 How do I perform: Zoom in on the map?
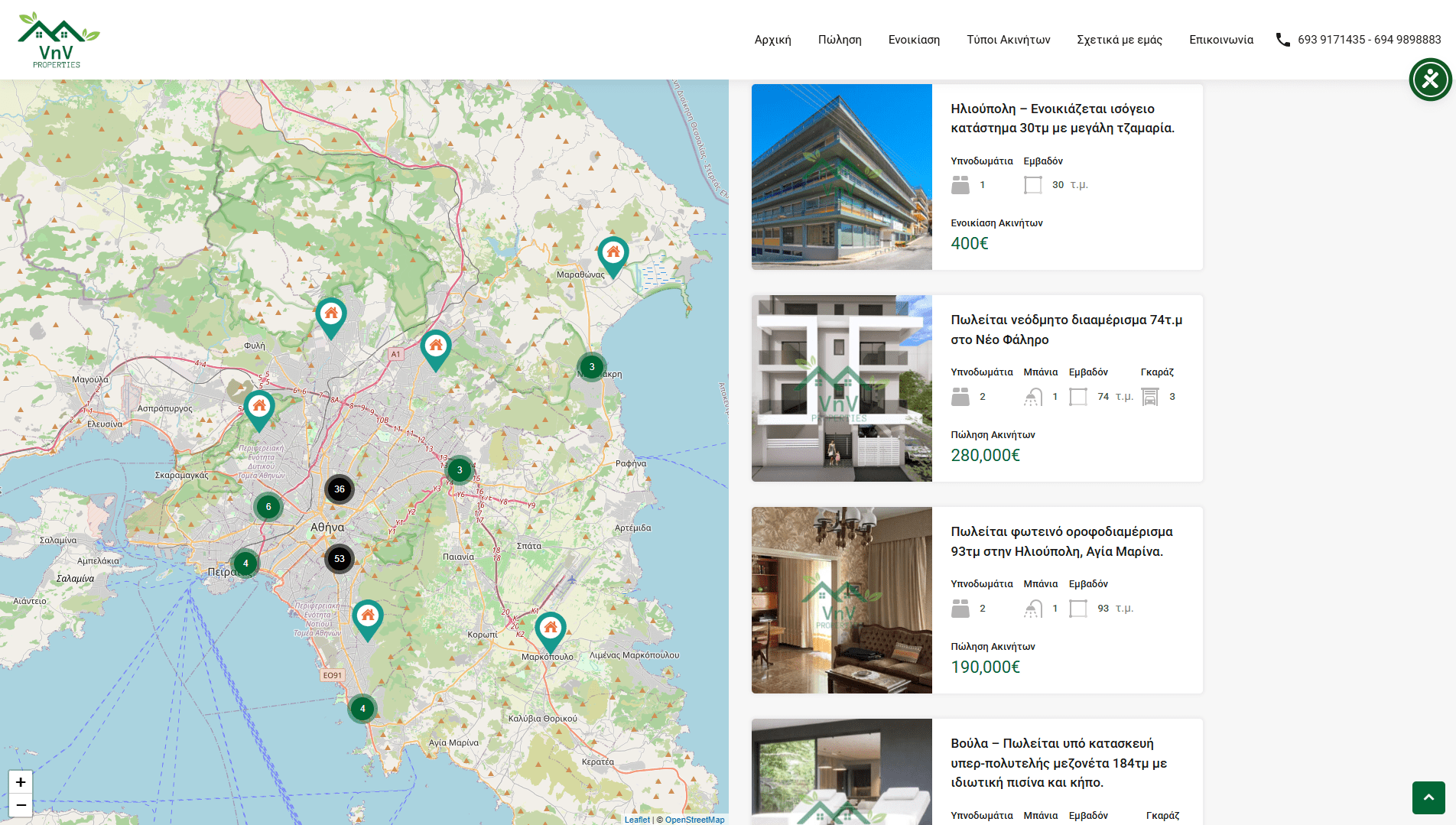21,782
